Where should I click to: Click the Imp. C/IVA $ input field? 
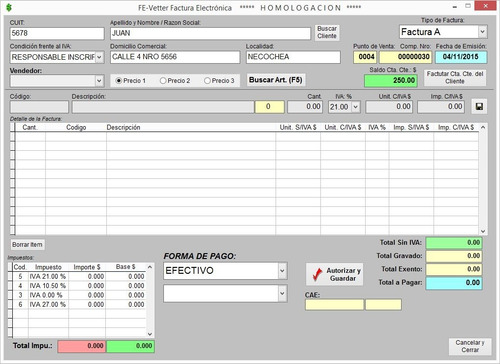click(441, 107)
